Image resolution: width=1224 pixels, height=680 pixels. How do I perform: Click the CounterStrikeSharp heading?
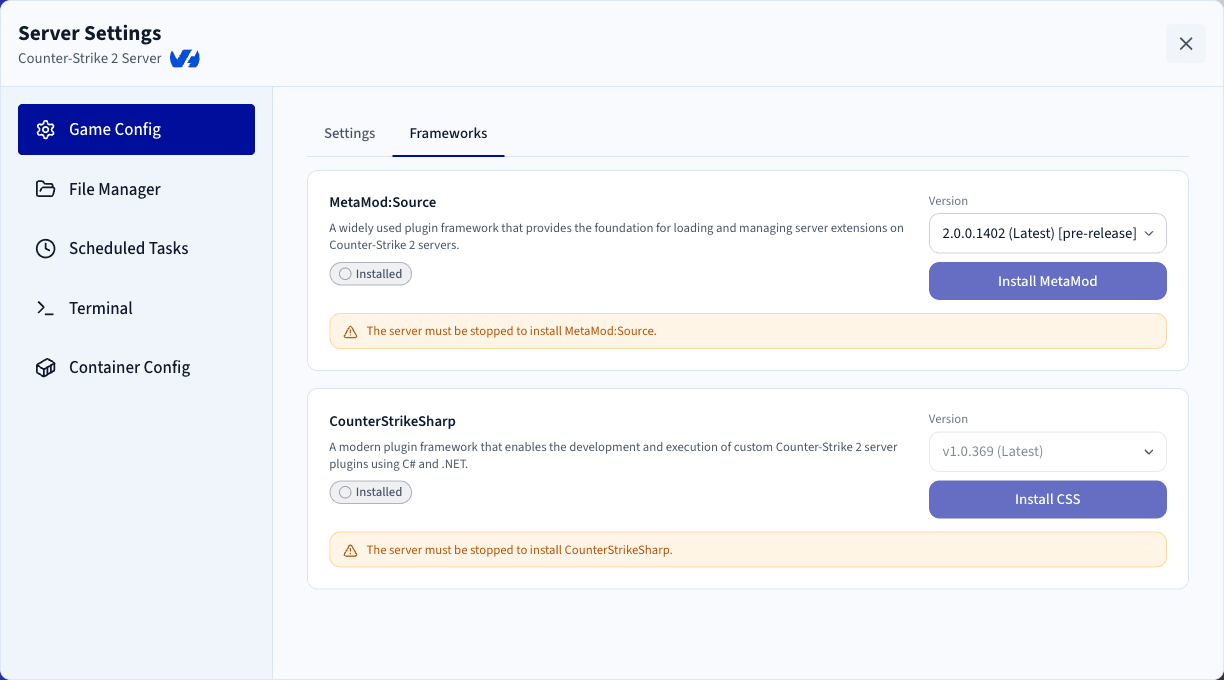coord(392,421)
